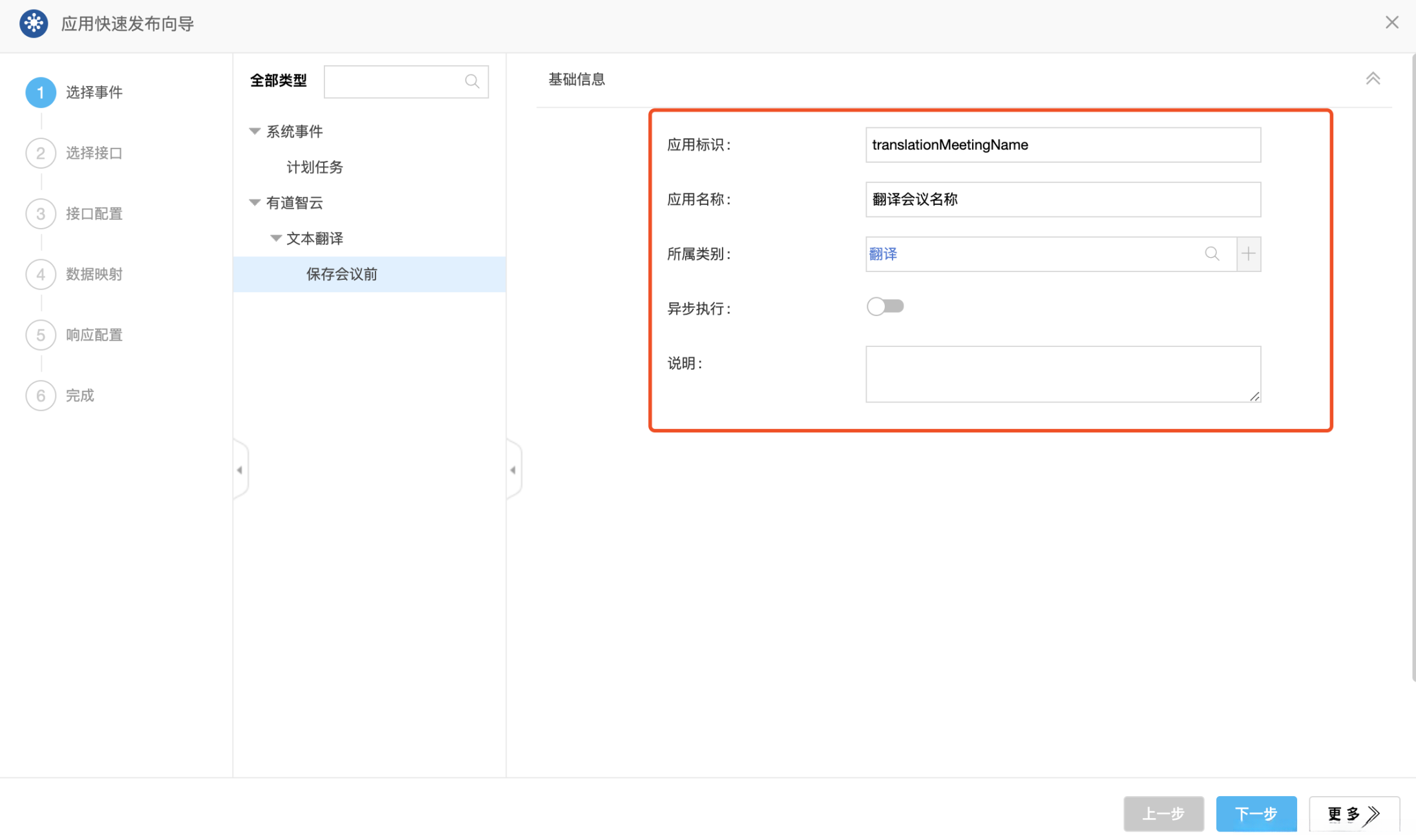Viewport: 1416px width, 840px height.
Task: Select the 保存会议前 event item
Action: click(342, 274)
